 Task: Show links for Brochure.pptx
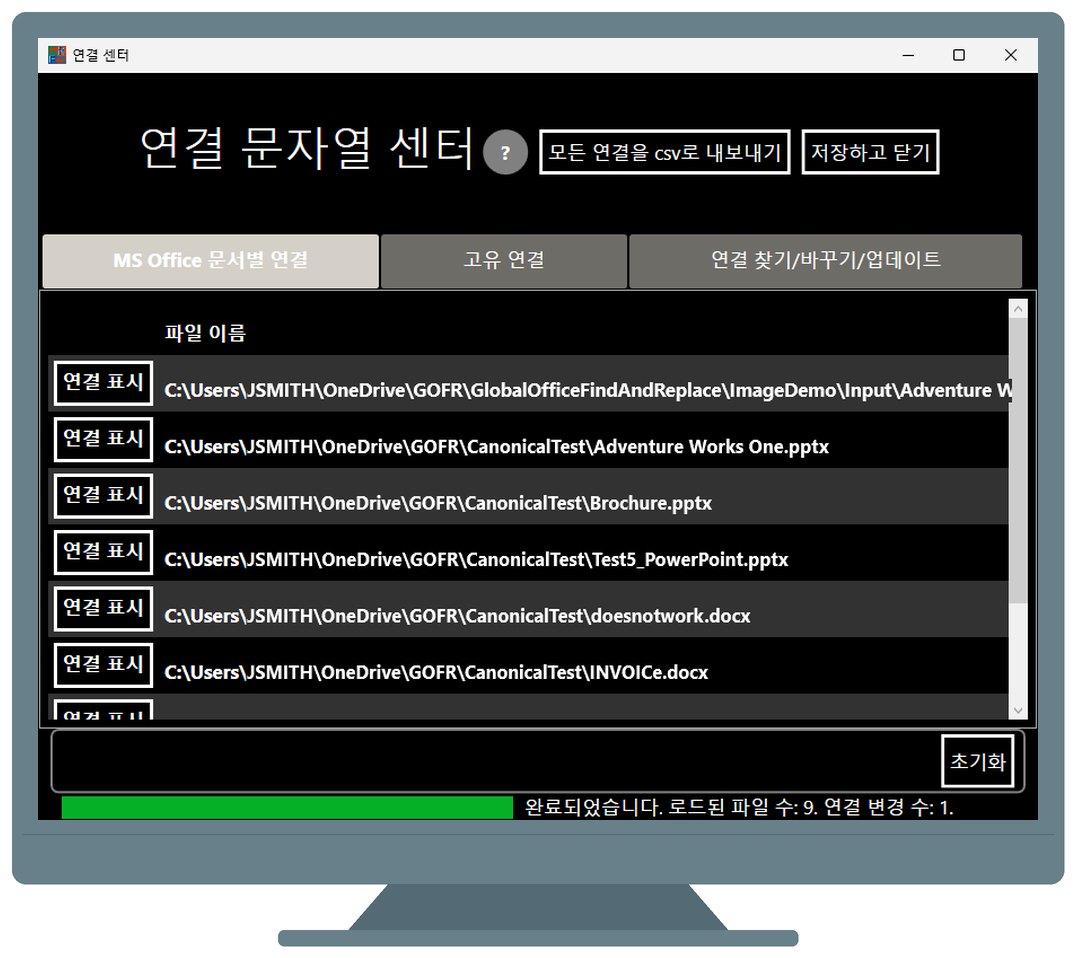pos(104,495)
